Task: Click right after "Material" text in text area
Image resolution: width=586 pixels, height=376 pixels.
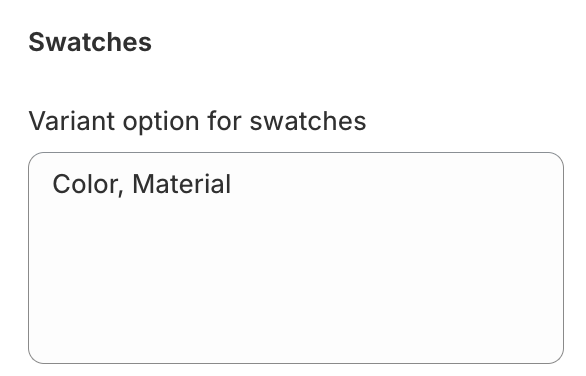Action: point(232,184)
